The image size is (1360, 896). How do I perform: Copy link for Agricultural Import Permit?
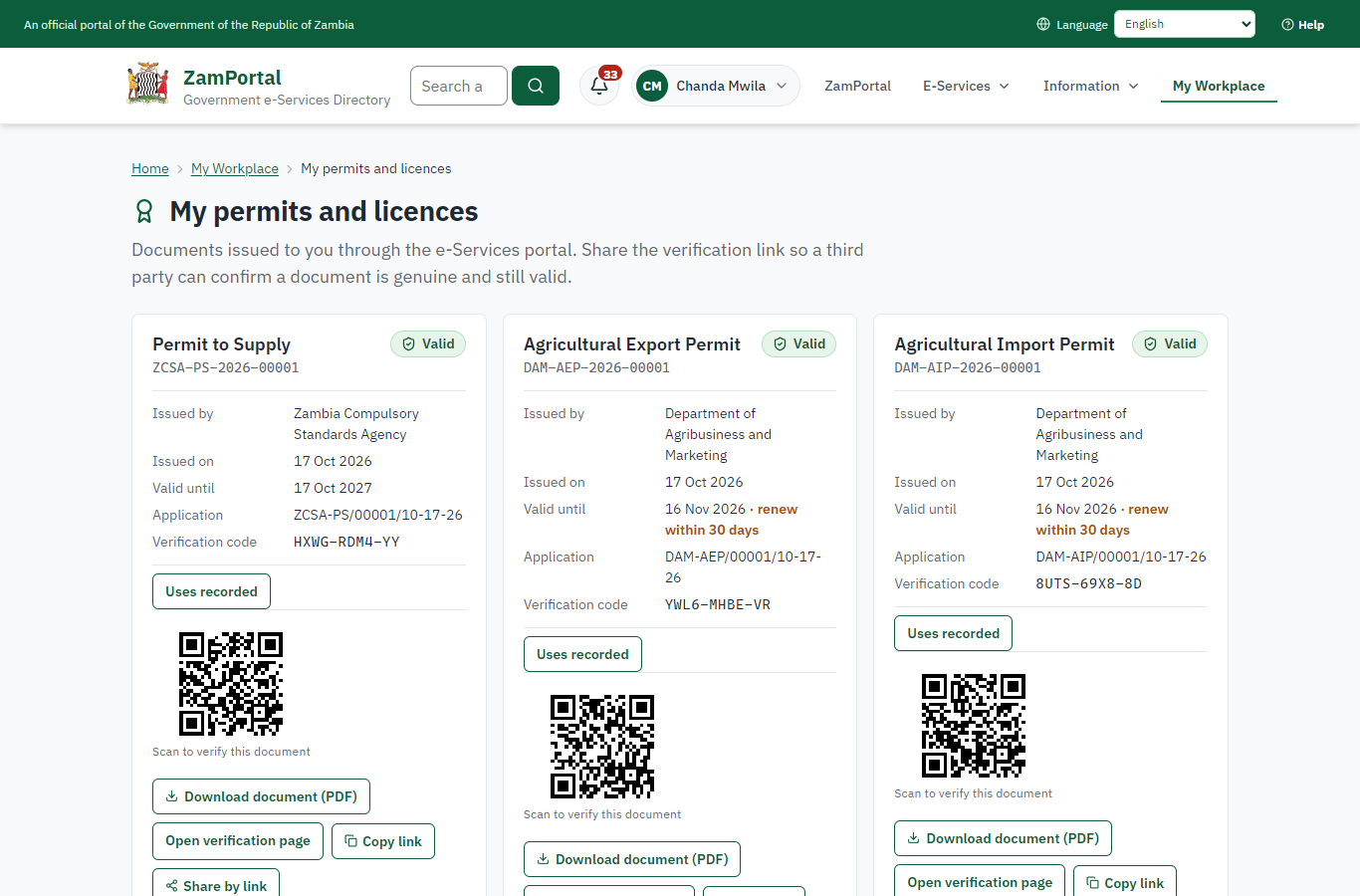pos(1125,881)
